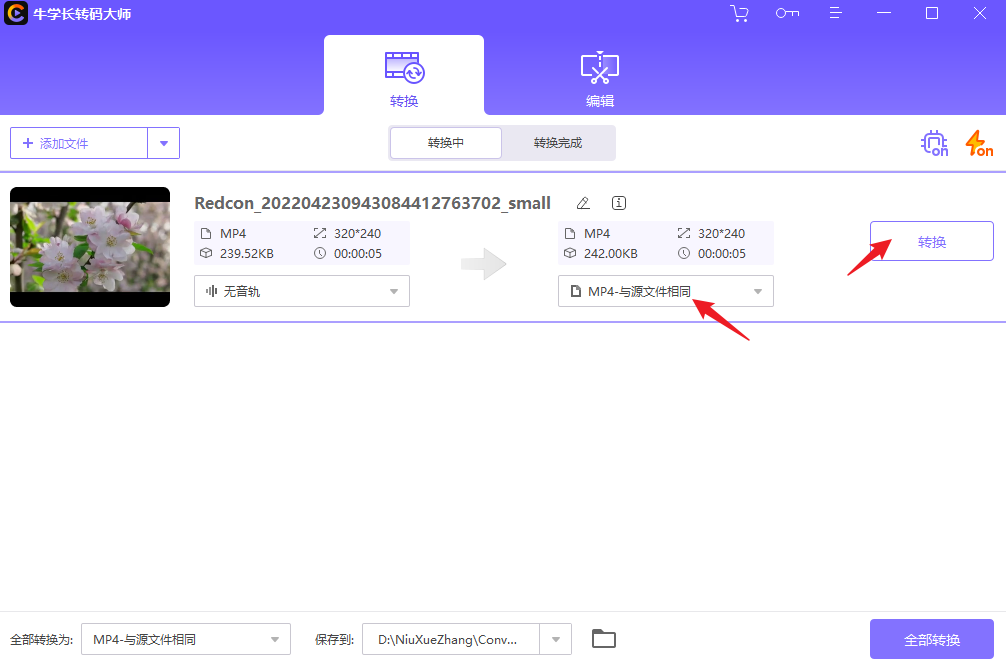
Task: Toggle the lightning speed mode off
Action: pyautogui.click(x=978, y=143)
